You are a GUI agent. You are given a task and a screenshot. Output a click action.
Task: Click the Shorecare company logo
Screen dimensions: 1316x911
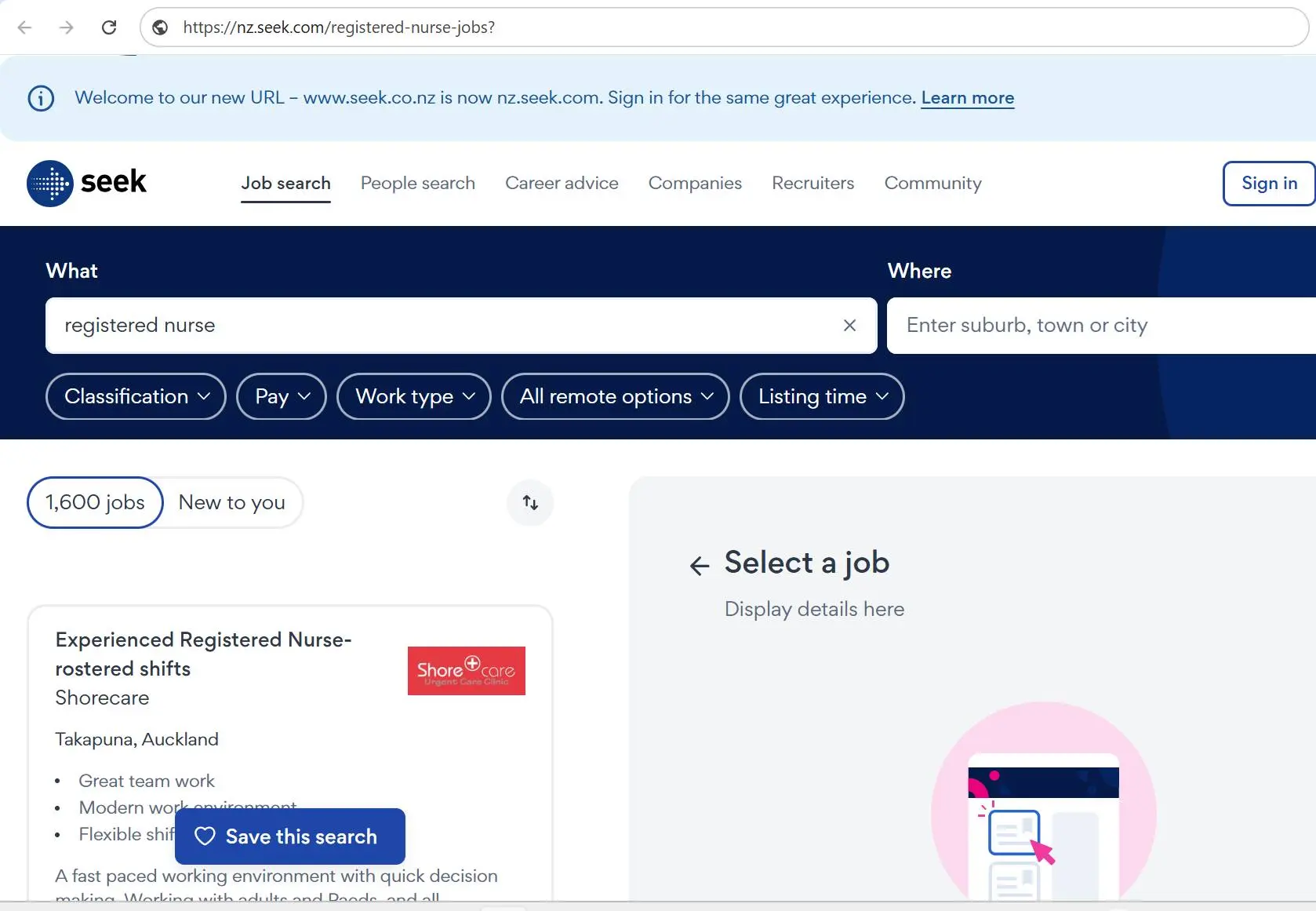click(466, 671)
